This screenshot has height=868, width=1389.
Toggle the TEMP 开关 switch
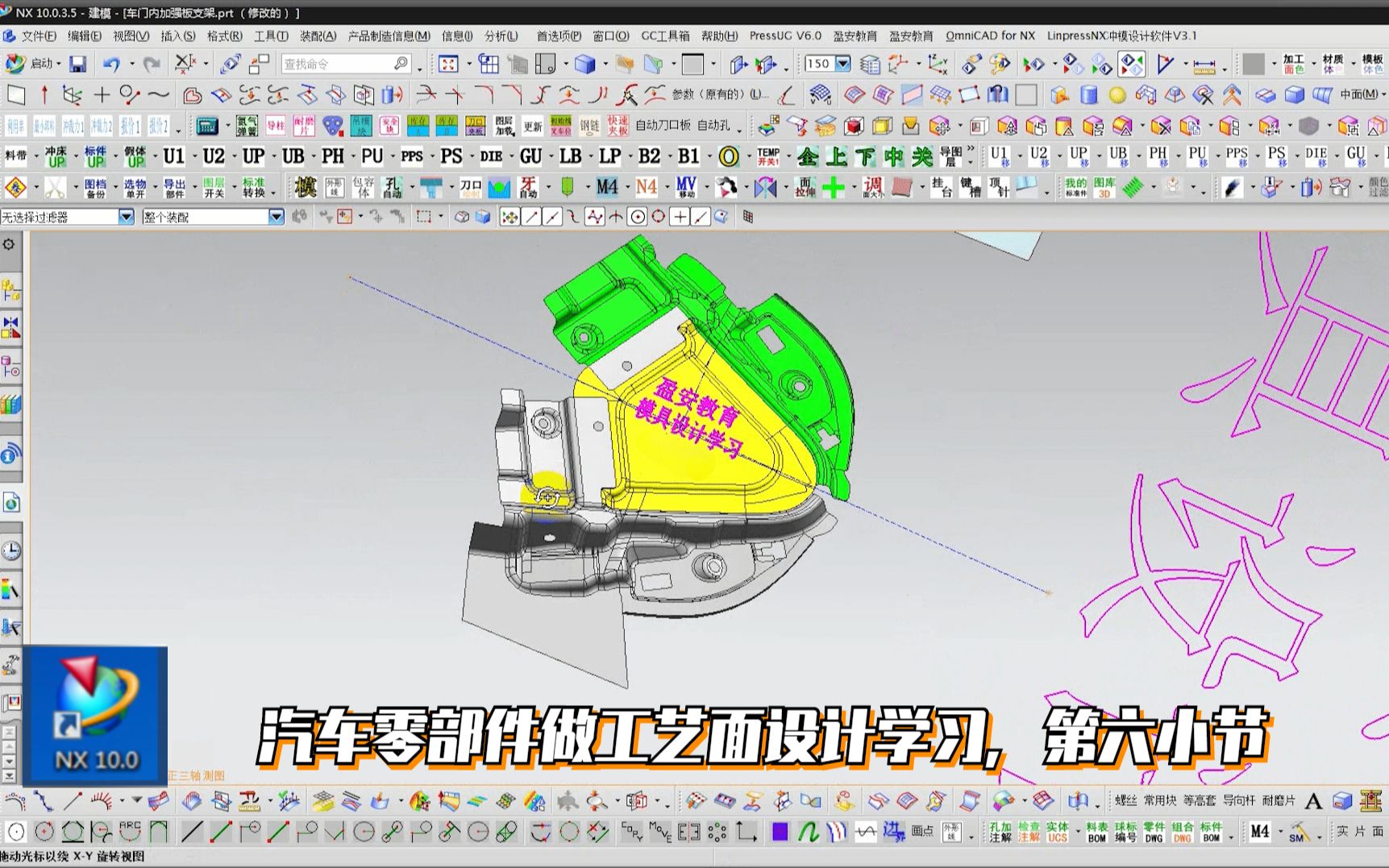pyautogui.click(x=767, y=158)
